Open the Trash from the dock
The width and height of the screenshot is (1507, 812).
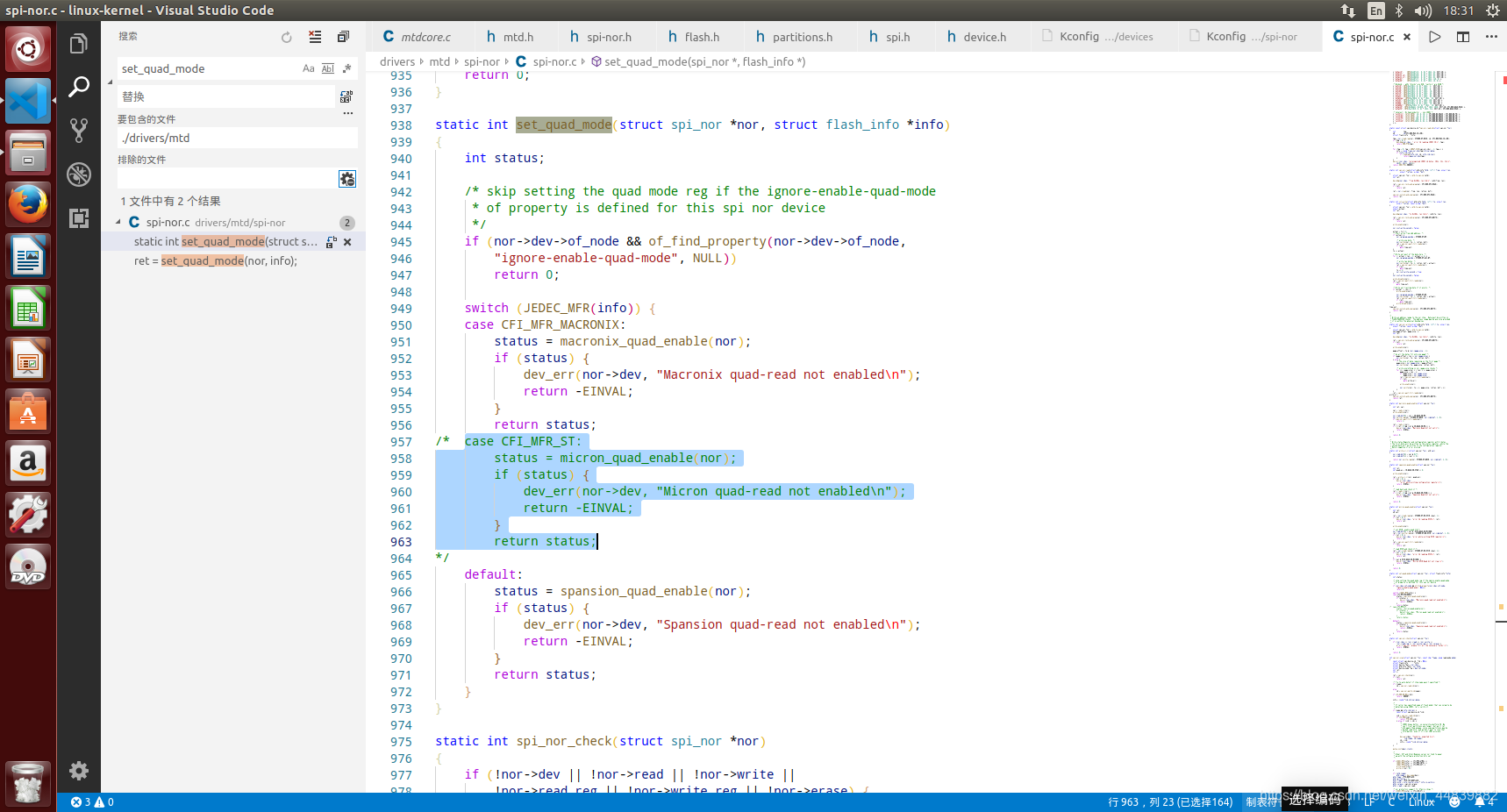pos(28,783)
